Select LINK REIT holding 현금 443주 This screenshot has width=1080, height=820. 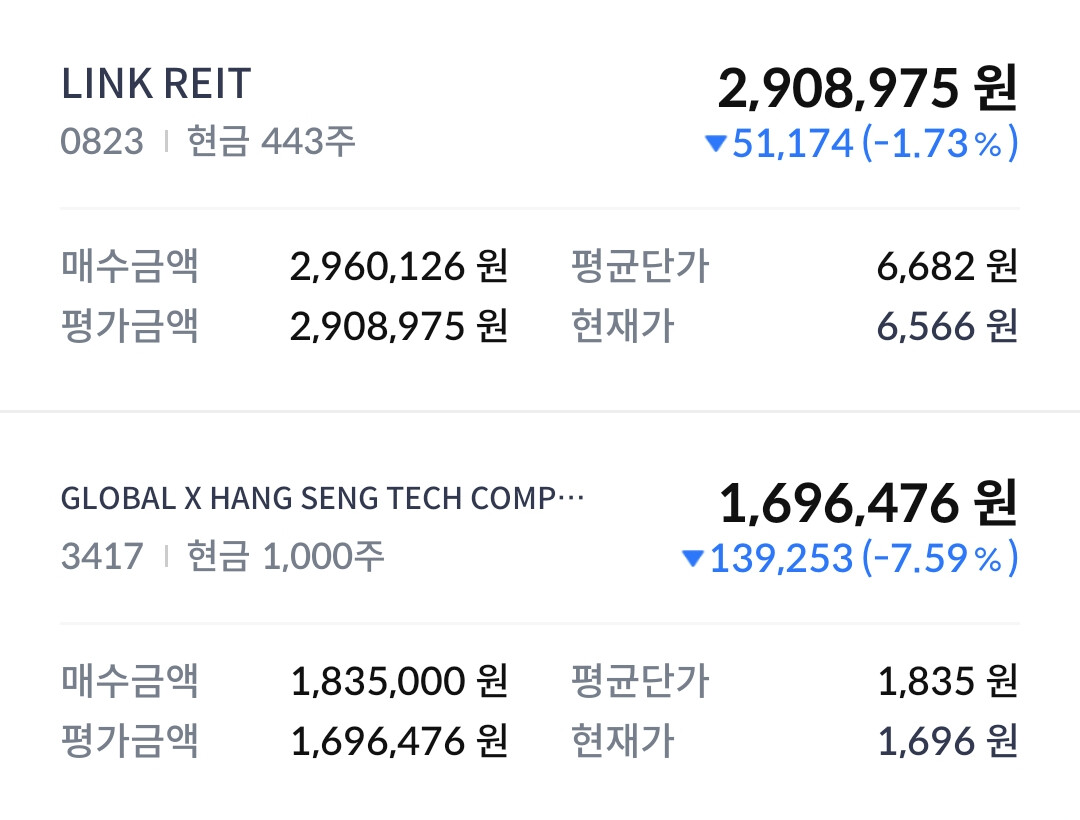pos(271,141)
